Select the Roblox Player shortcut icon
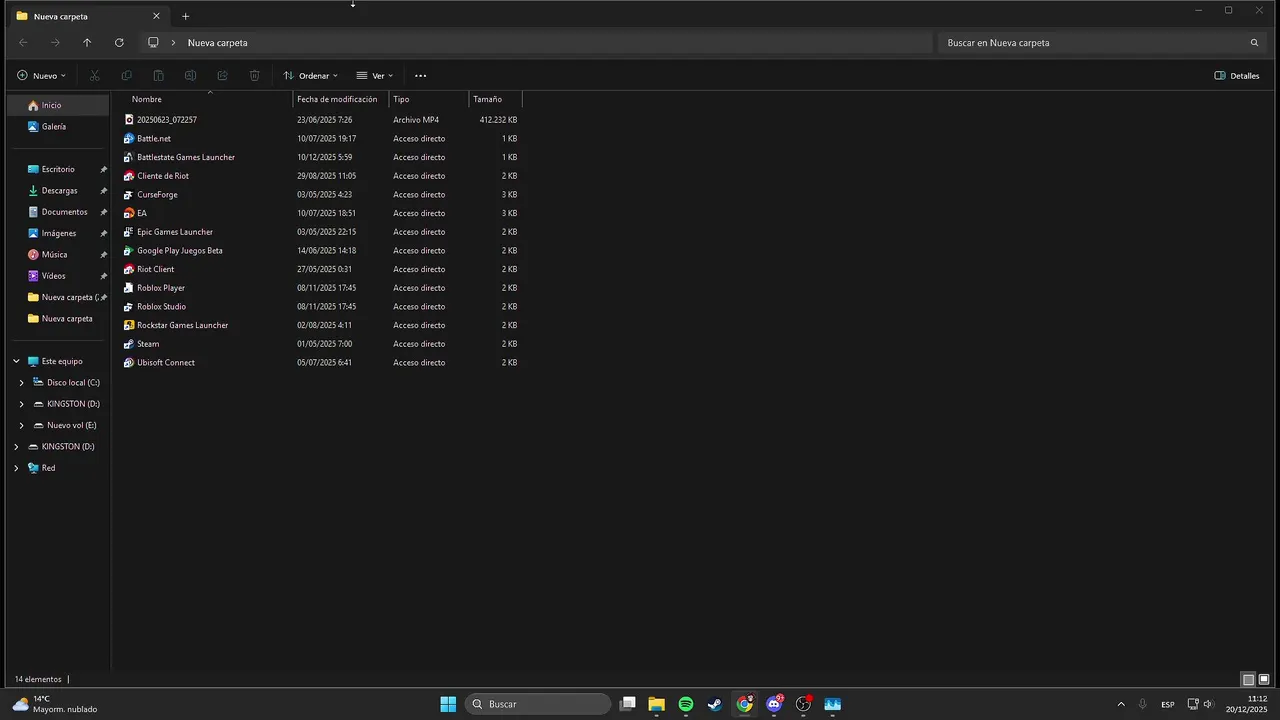The image size is (1280, 720). [129, 288]
